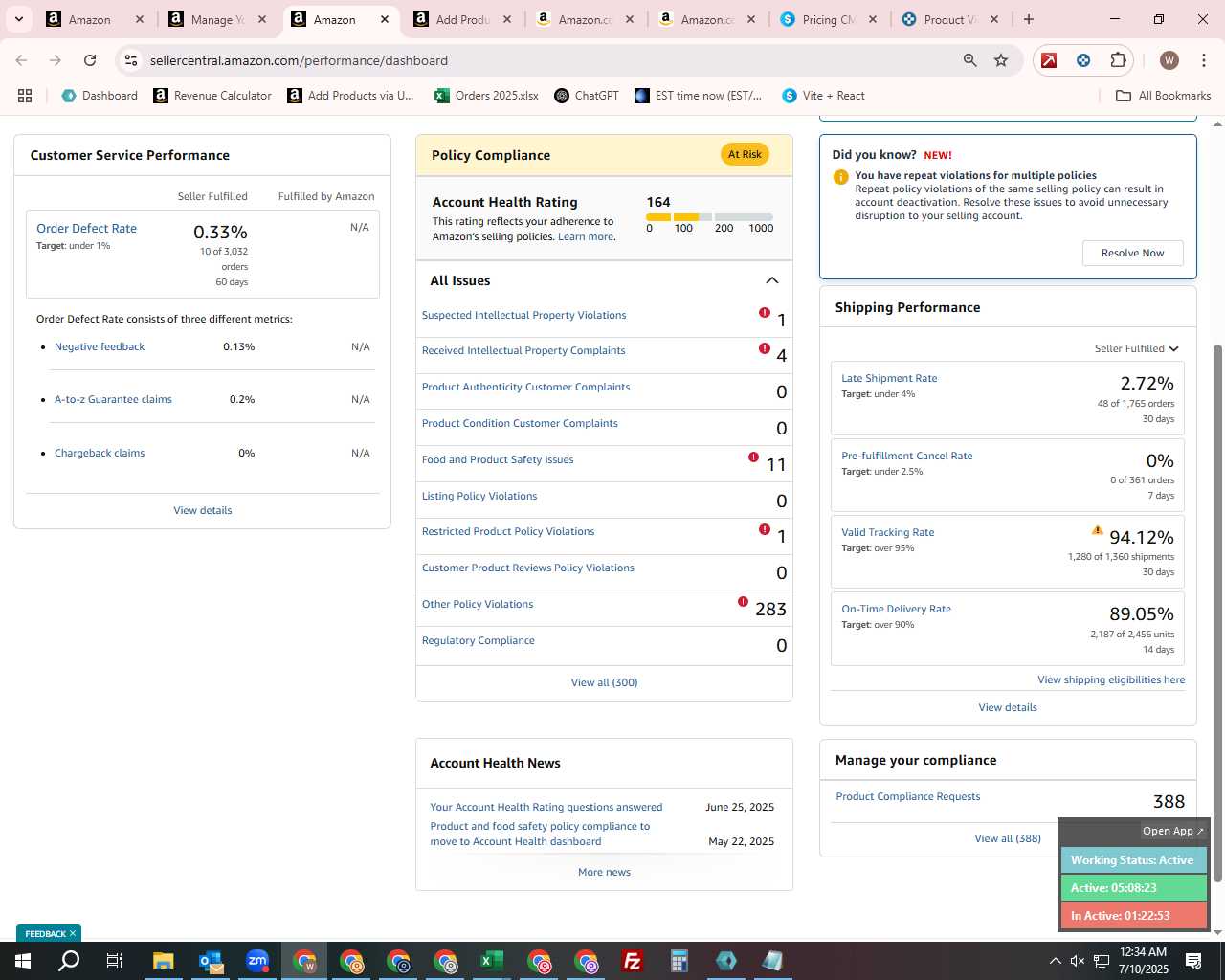This screenshot has height=980, width=1225.
Task: Open Excel from the taskbar
Action: tap(491, 961)
